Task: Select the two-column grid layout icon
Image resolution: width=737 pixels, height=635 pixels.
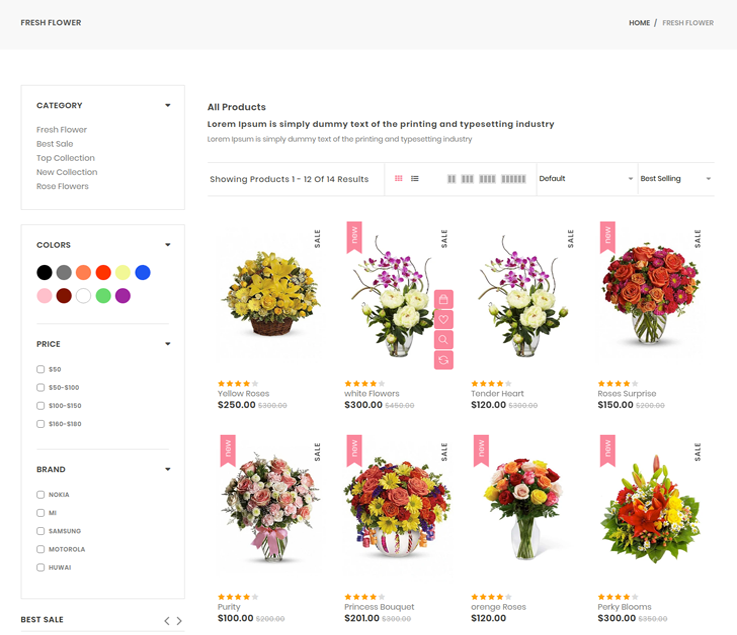Action: tap(451, 179)
